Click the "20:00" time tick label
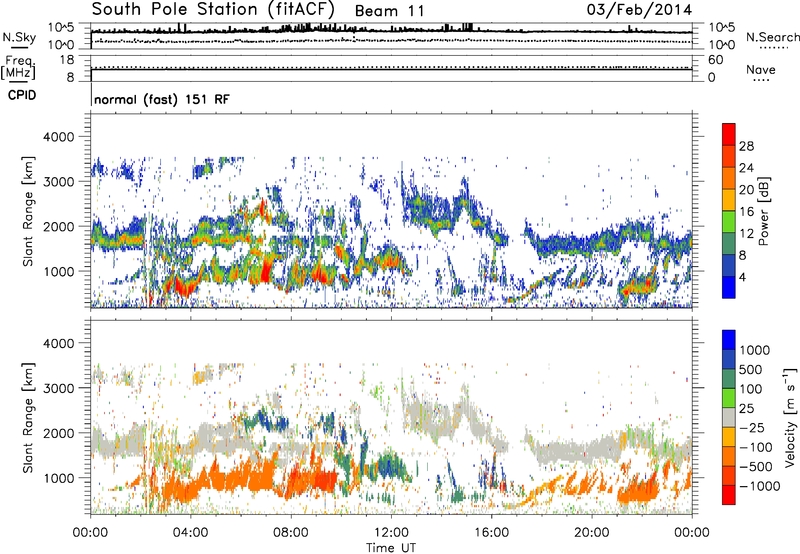This screenshot has height=554, width=800. tap(591, 533)
